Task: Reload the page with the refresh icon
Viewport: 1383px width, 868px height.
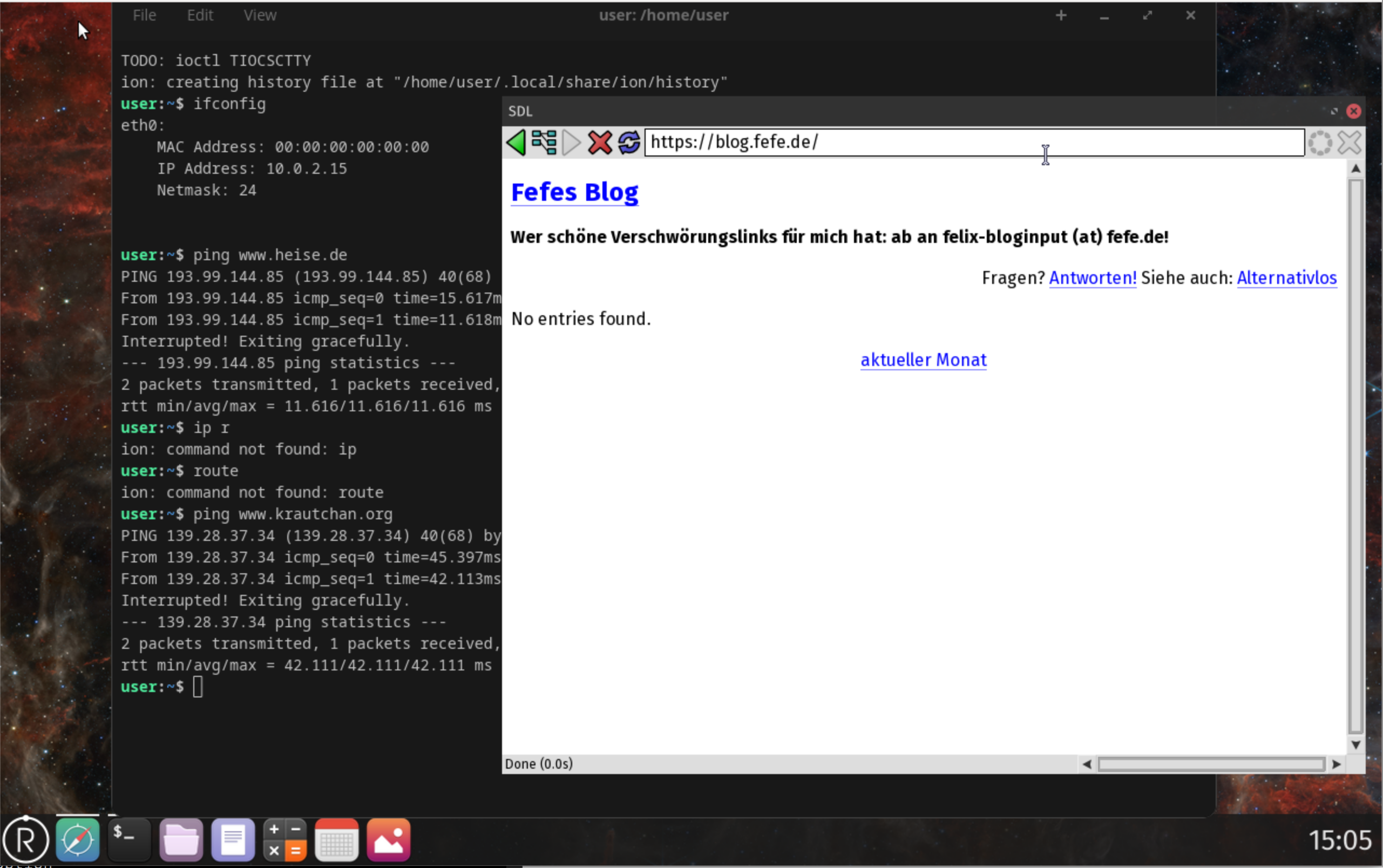Action: click(x=629, y=143)
